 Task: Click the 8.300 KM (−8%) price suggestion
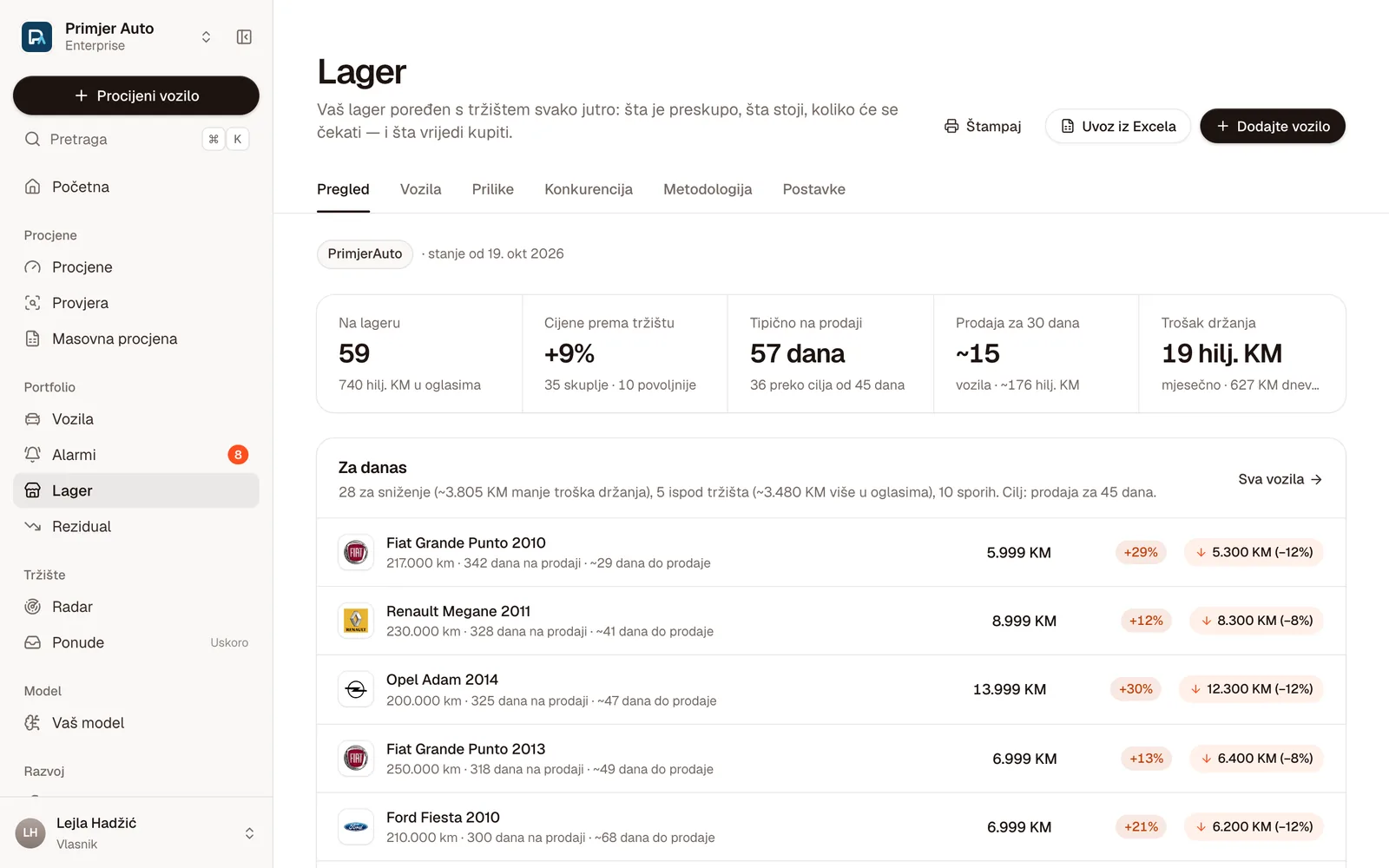pos(1256,621)
